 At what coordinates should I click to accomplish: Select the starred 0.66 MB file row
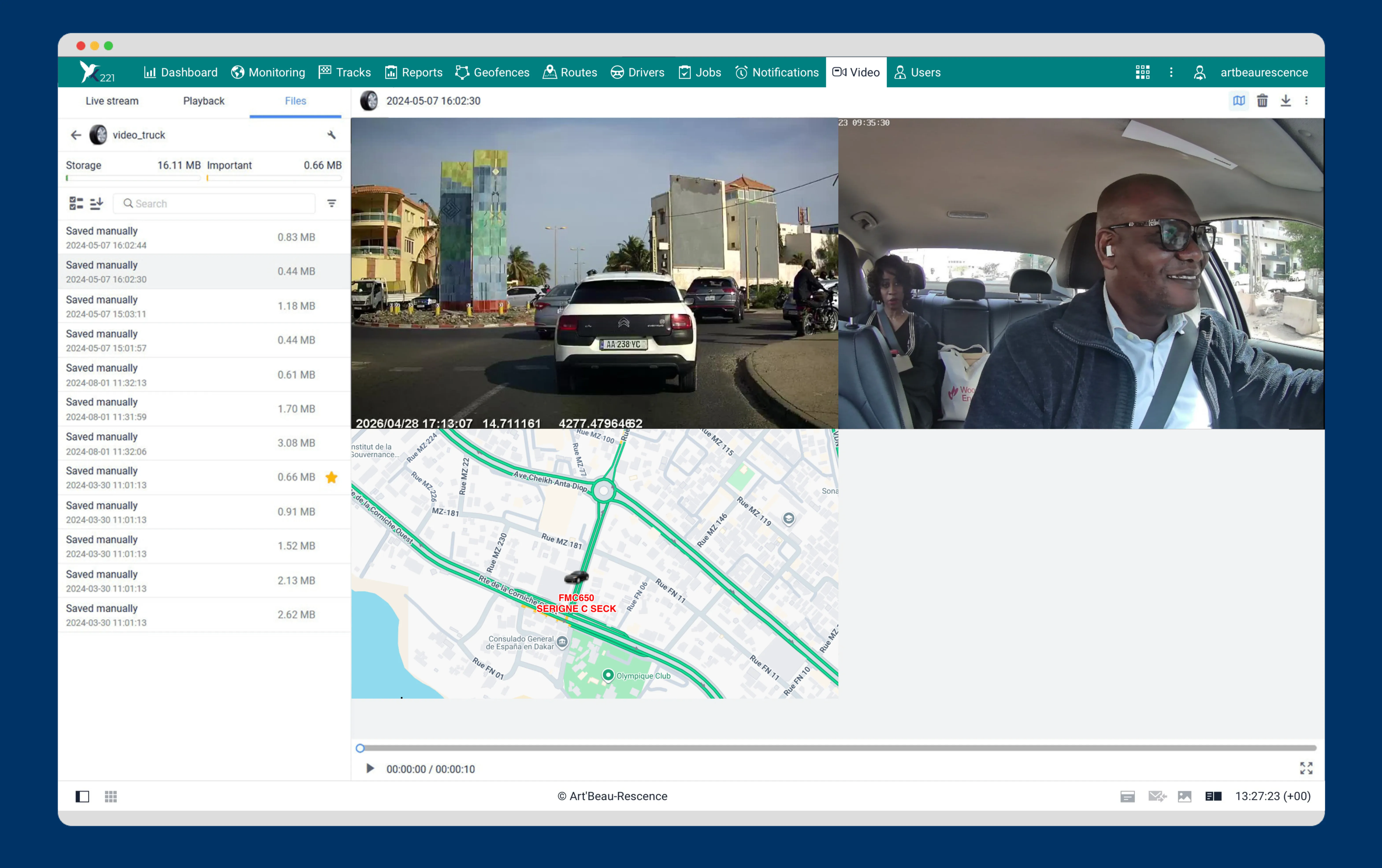point(204,477)
